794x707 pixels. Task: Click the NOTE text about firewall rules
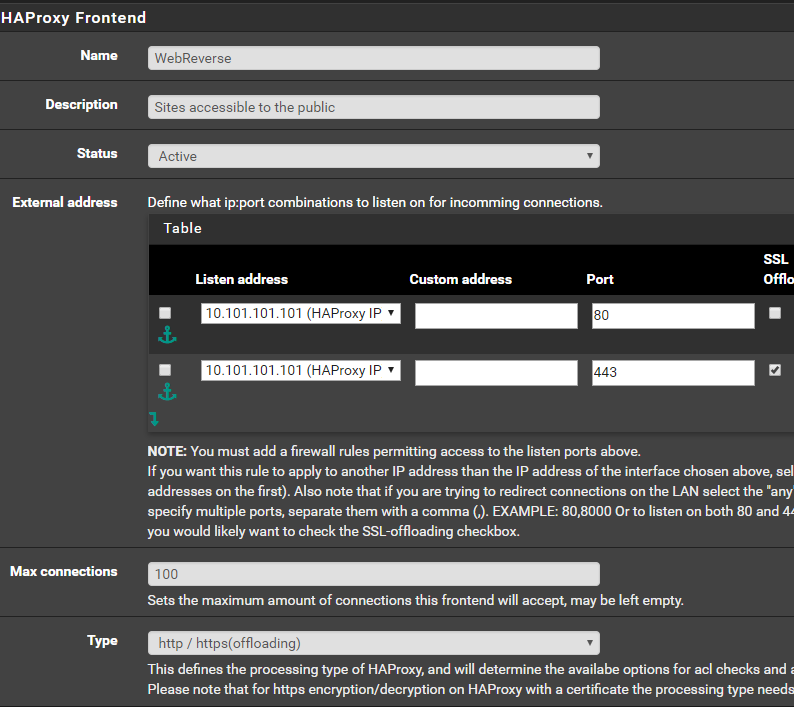click(394, 451)
